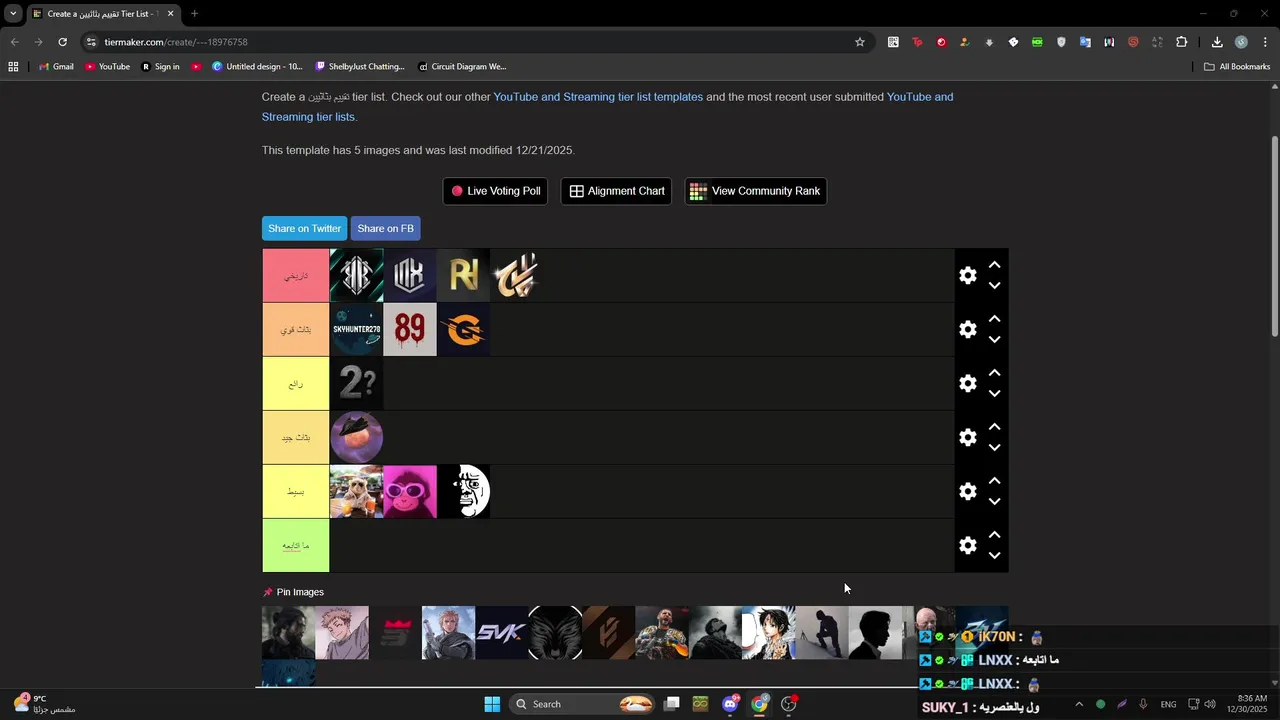
Task: Select the SVK logo in the image pool
Action: (x=501, y=633)
